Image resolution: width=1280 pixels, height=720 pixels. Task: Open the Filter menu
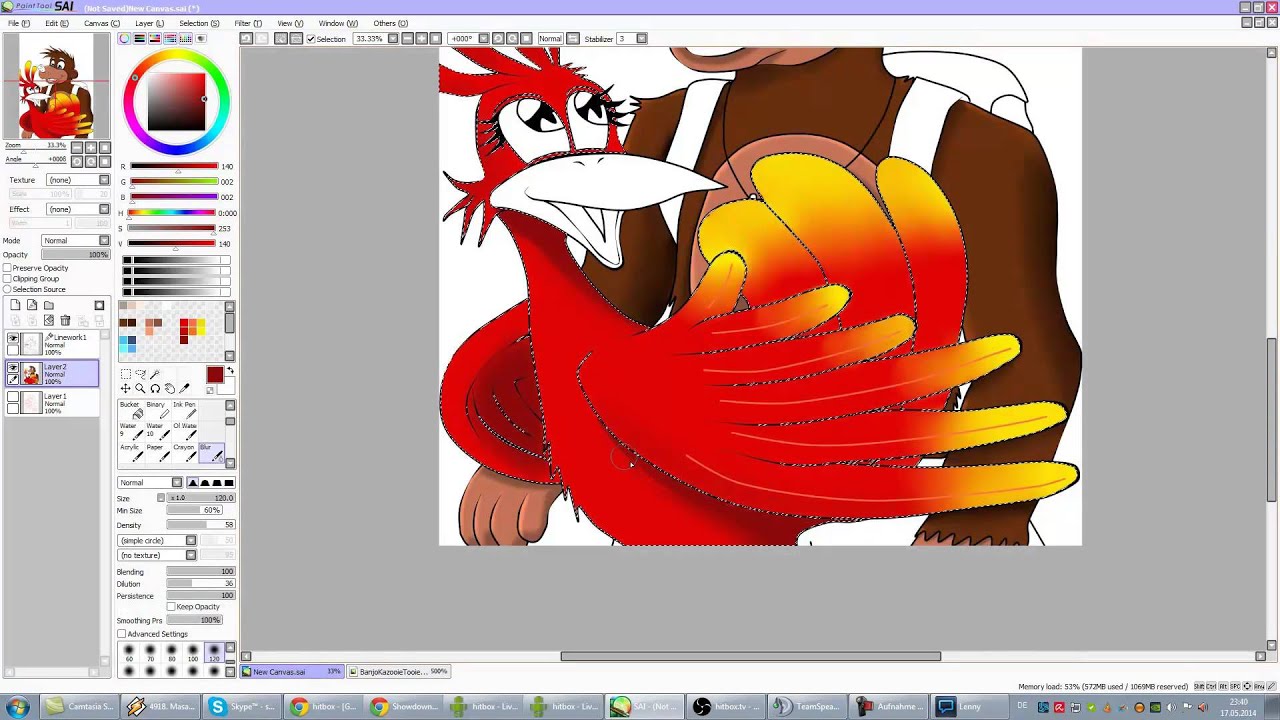click(248, 23)
